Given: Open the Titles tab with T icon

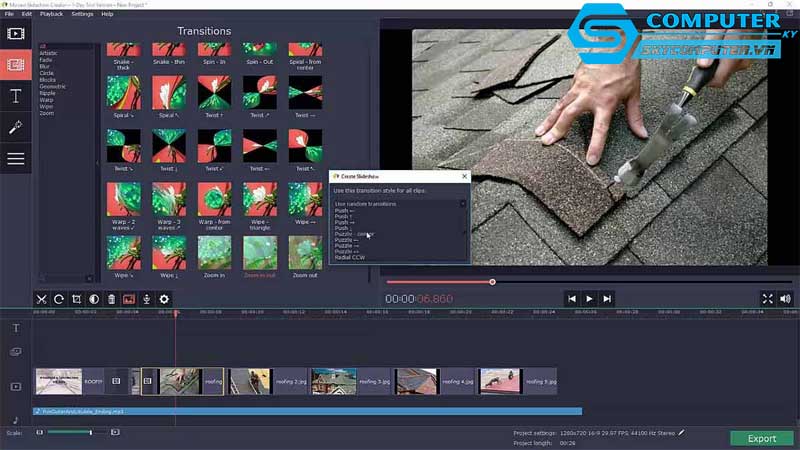Looking at the screenshot, I should tap(16, 96).
